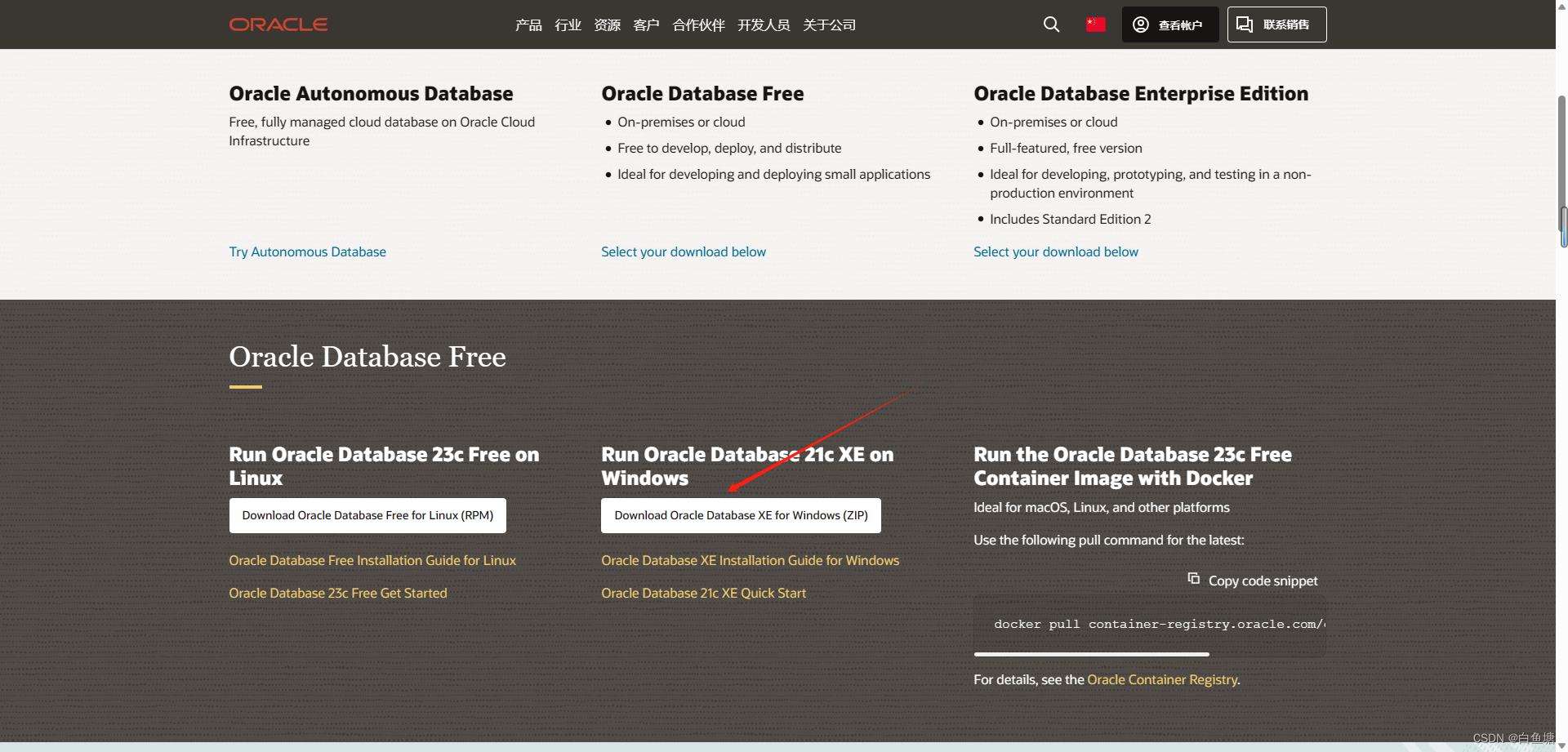Click the Includes Standard Edition 2 bullet
This screenshot has width=1568, height=752.
point(1070,219)
